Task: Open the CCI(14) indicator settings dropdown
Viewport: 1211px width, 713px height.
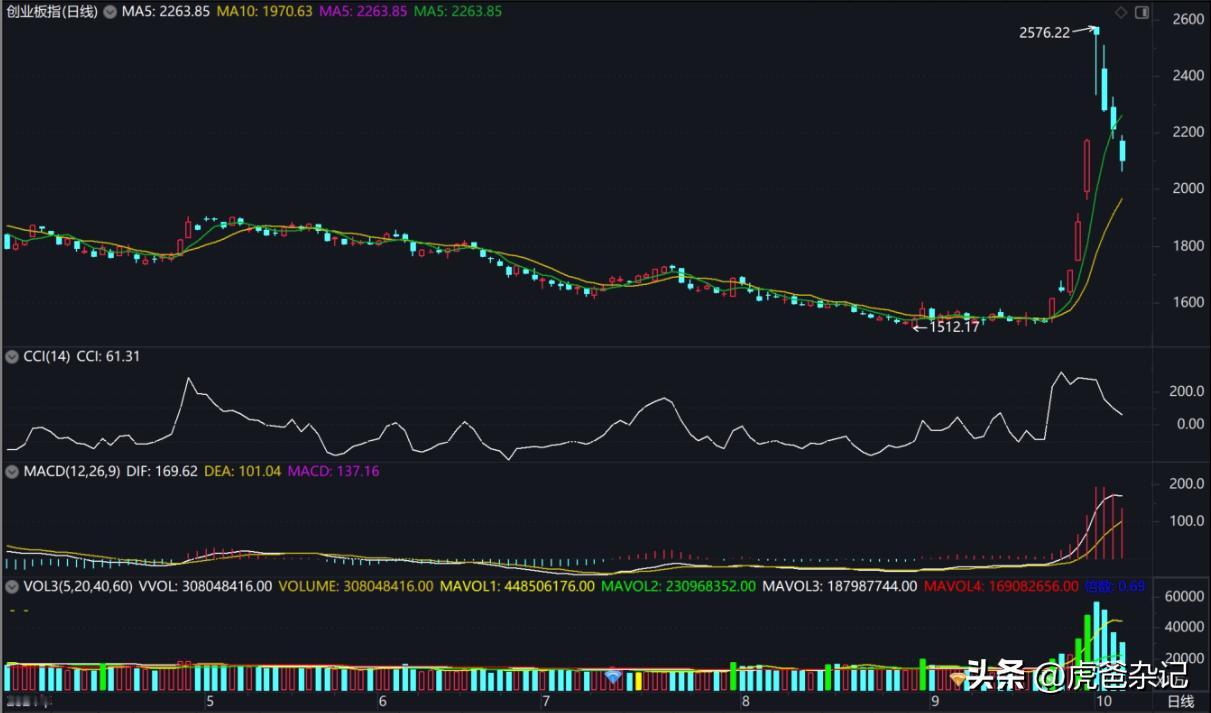Action: click(12, 356)
